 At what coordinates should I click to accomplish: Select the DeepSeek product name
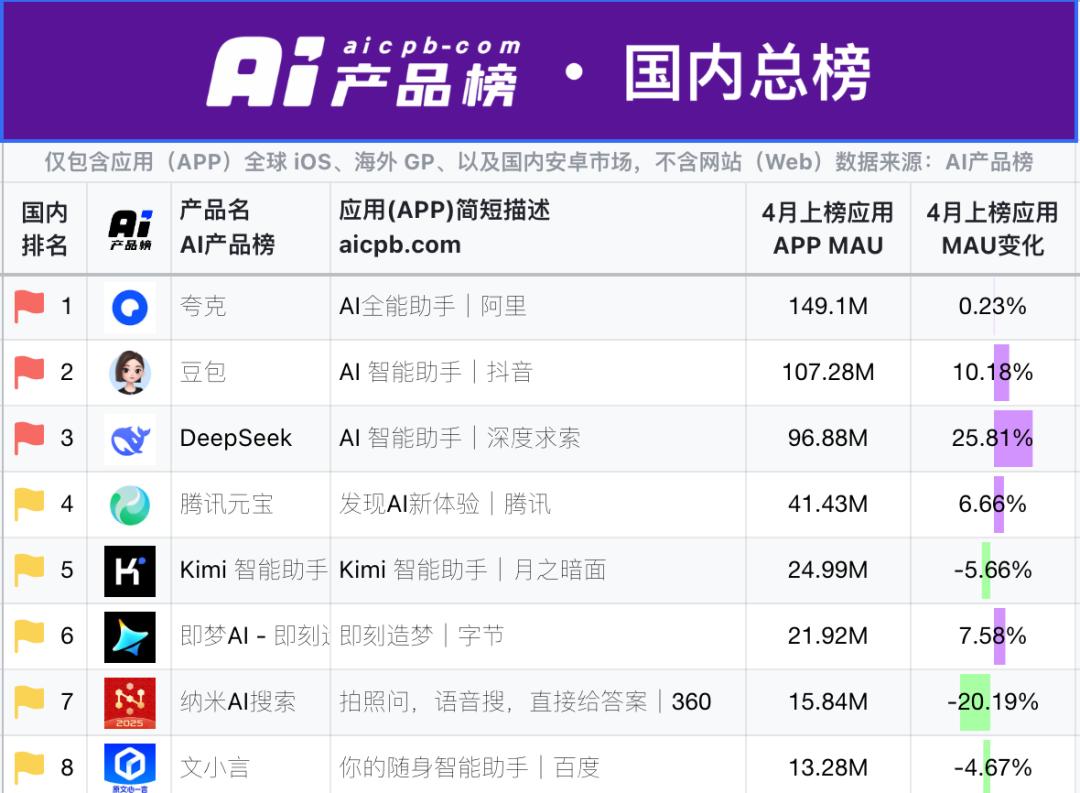pos(236,438)
